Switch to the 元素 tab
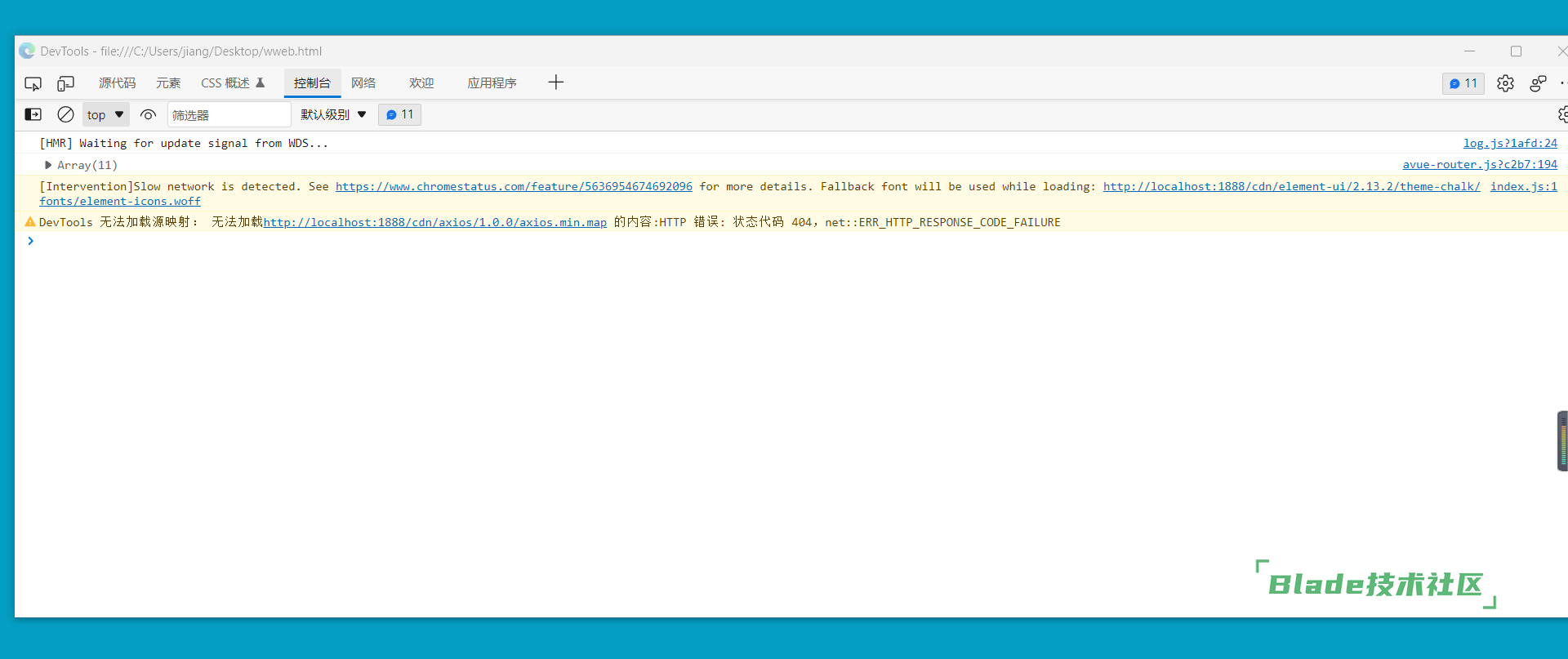This screenshot has height=659, width=1568. coord(168,83)
